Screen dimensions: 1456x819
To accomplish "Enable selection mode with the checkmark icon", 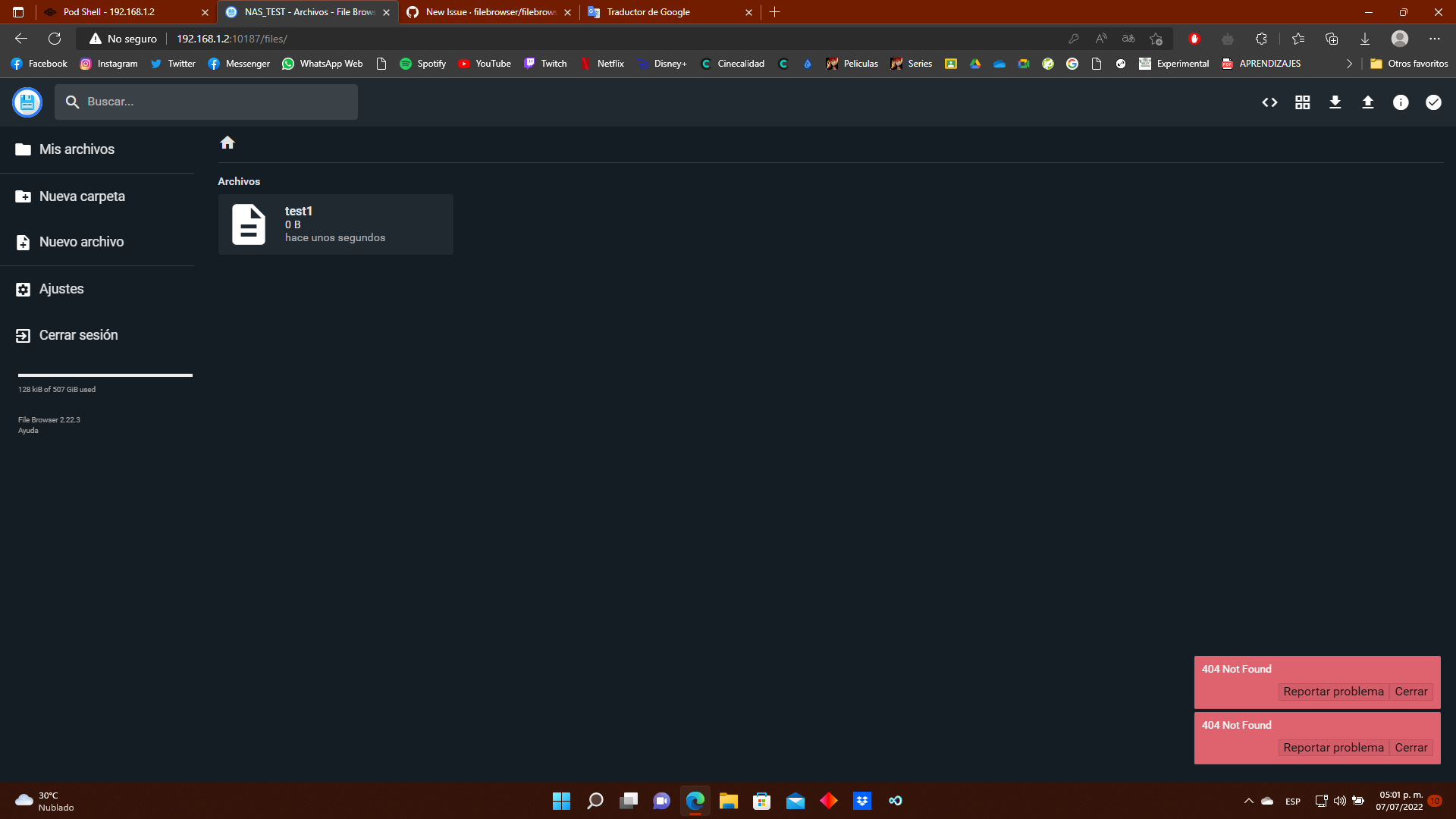I will click(x=1433, y=102).
